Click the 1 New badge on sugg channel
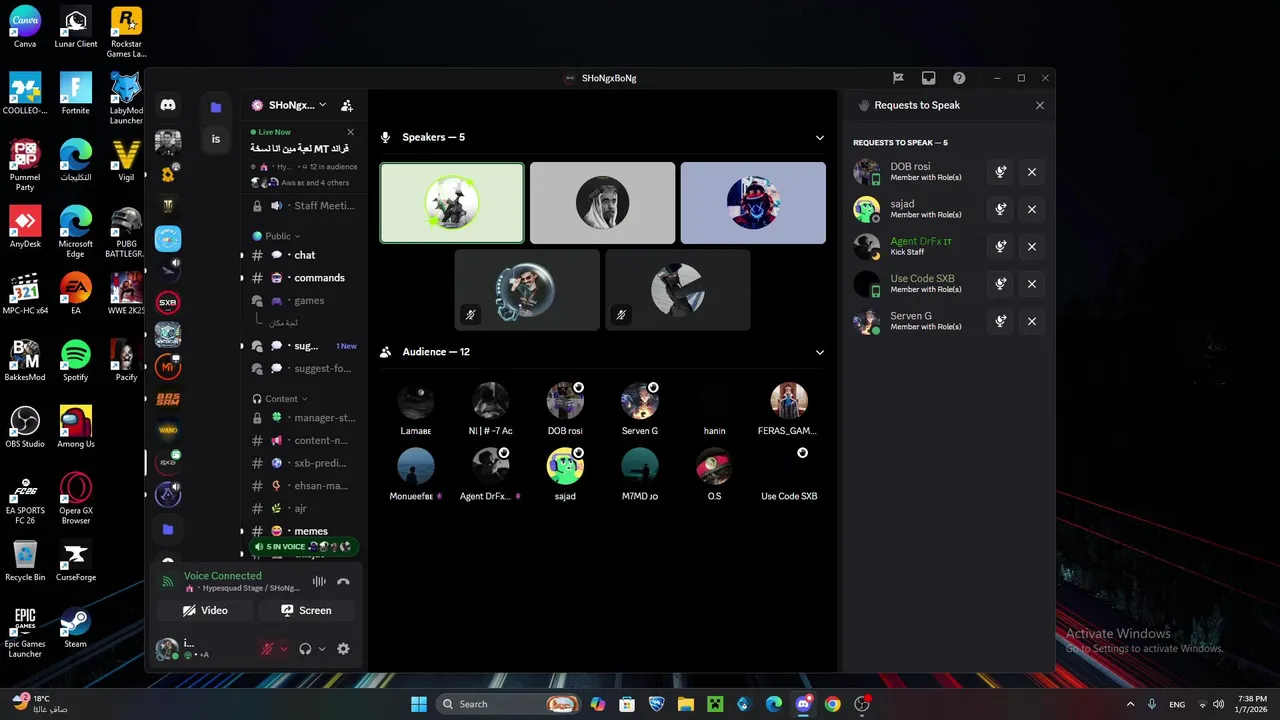 click(346, 346)
